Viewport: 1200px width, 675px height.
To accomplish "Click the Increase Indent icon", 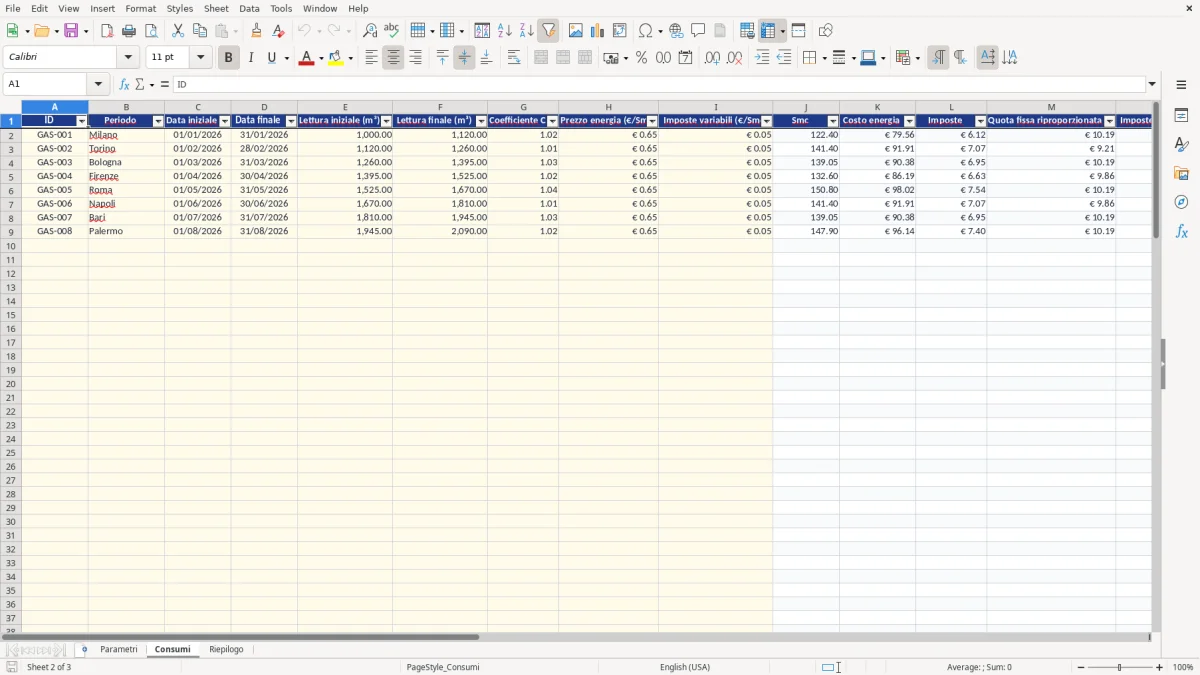I will click(x=762, y=58).
